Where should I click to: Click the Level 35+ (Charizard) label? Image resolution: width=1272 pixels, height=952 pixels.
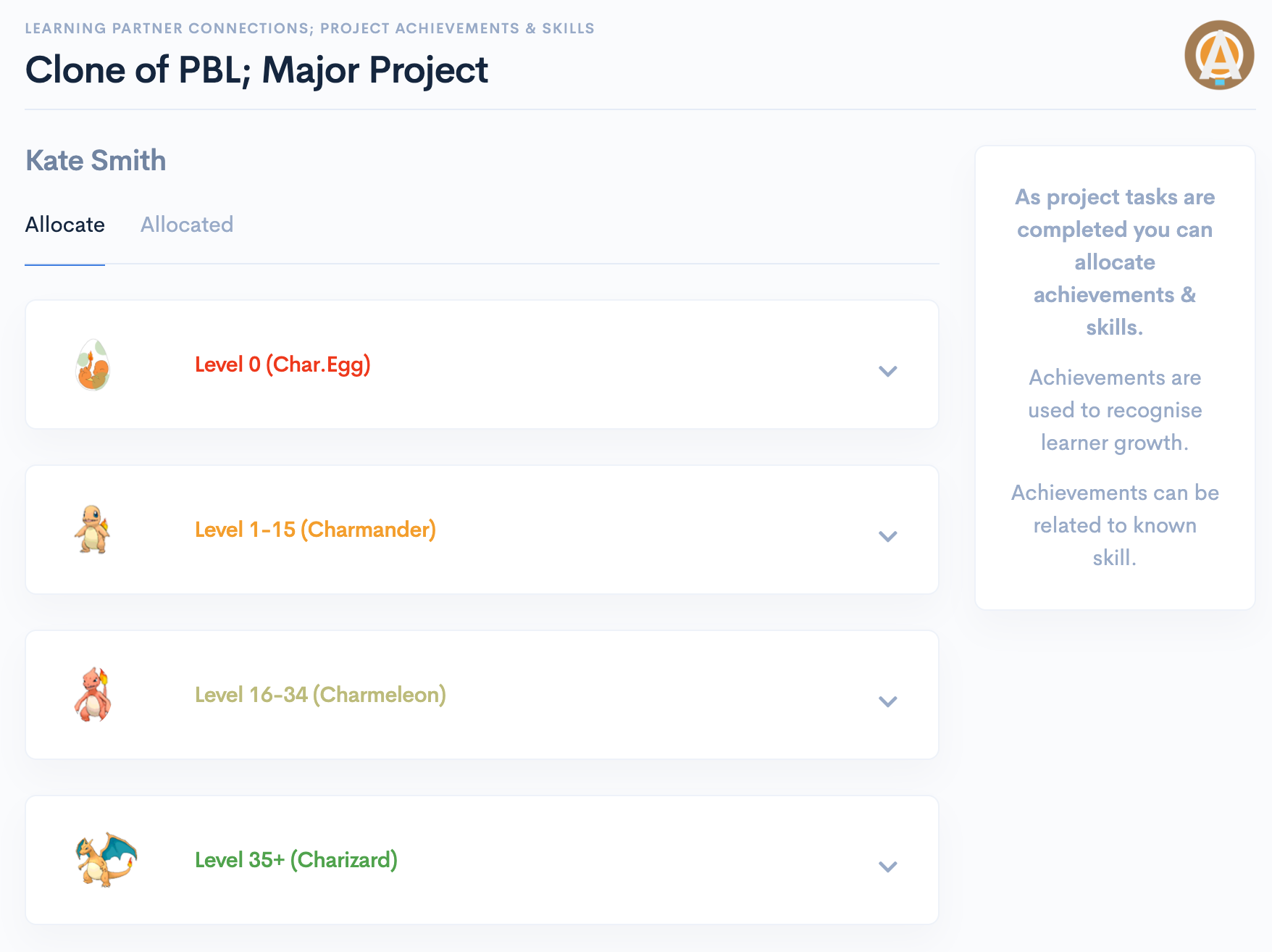pos(296,860)
